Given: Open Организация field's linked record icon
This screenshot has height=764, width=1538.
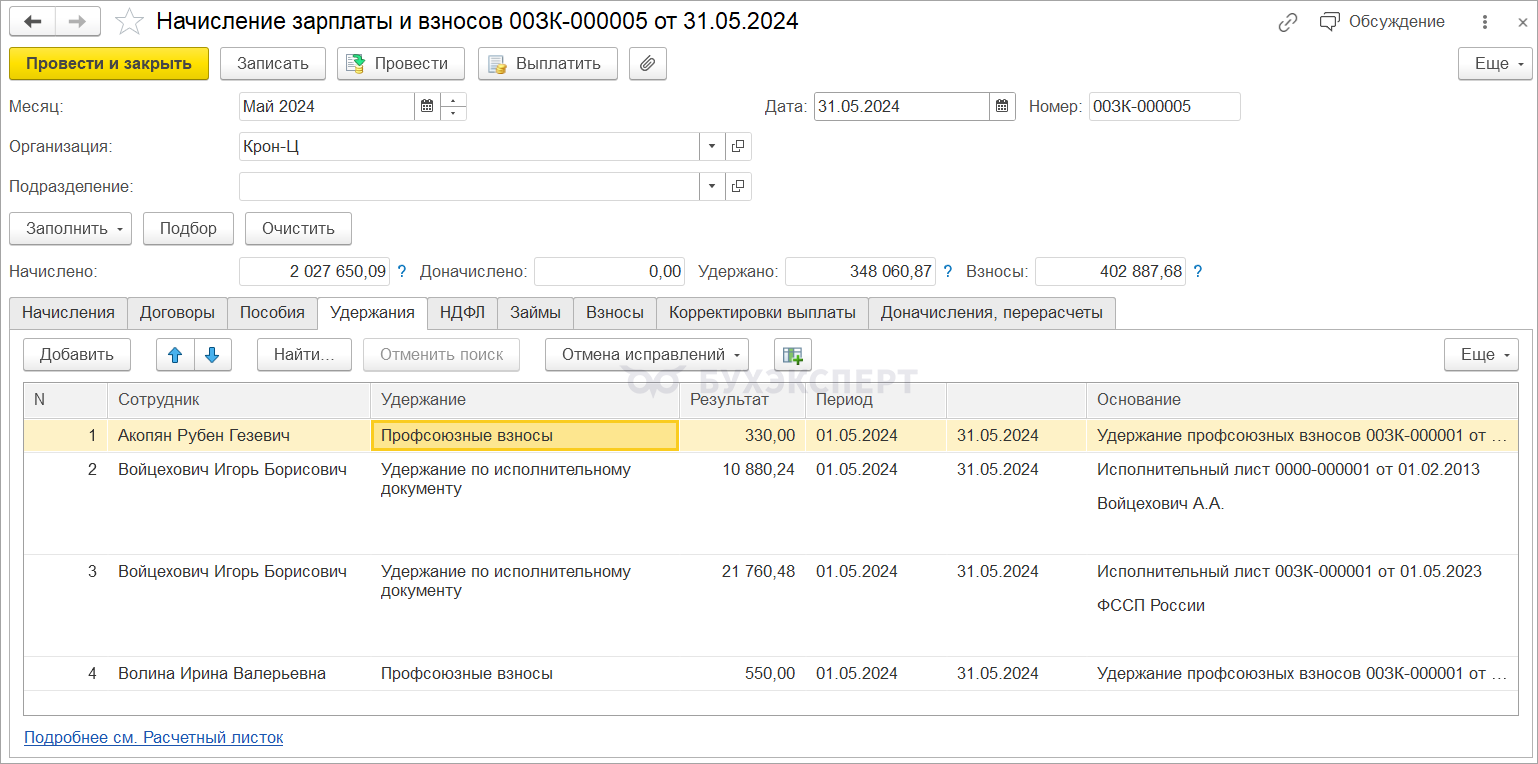Looking at the screenshot, I should 738,147.
